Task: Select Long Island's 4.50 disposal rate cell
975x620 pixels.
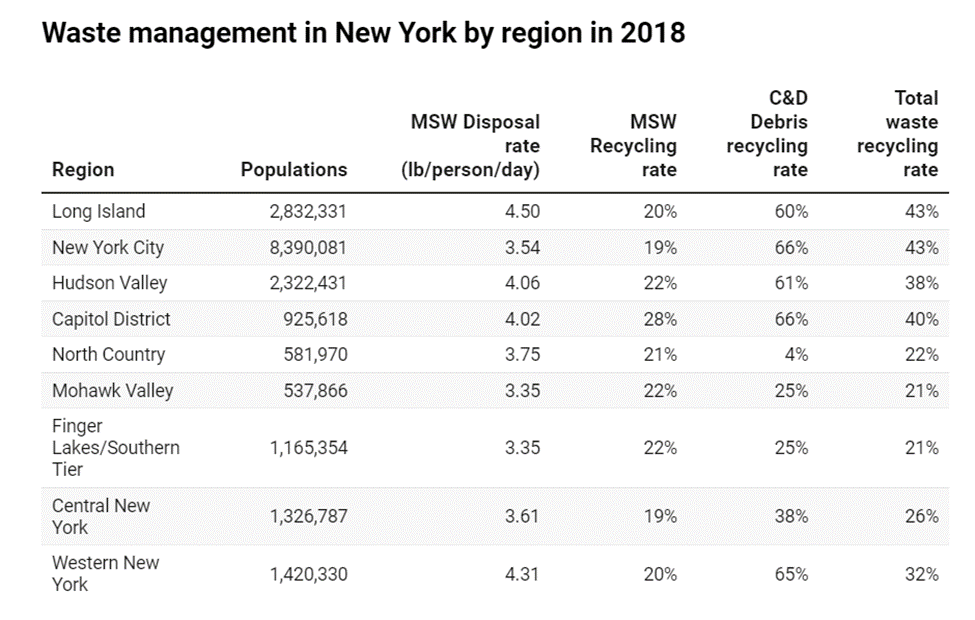Action: point(522,211)
